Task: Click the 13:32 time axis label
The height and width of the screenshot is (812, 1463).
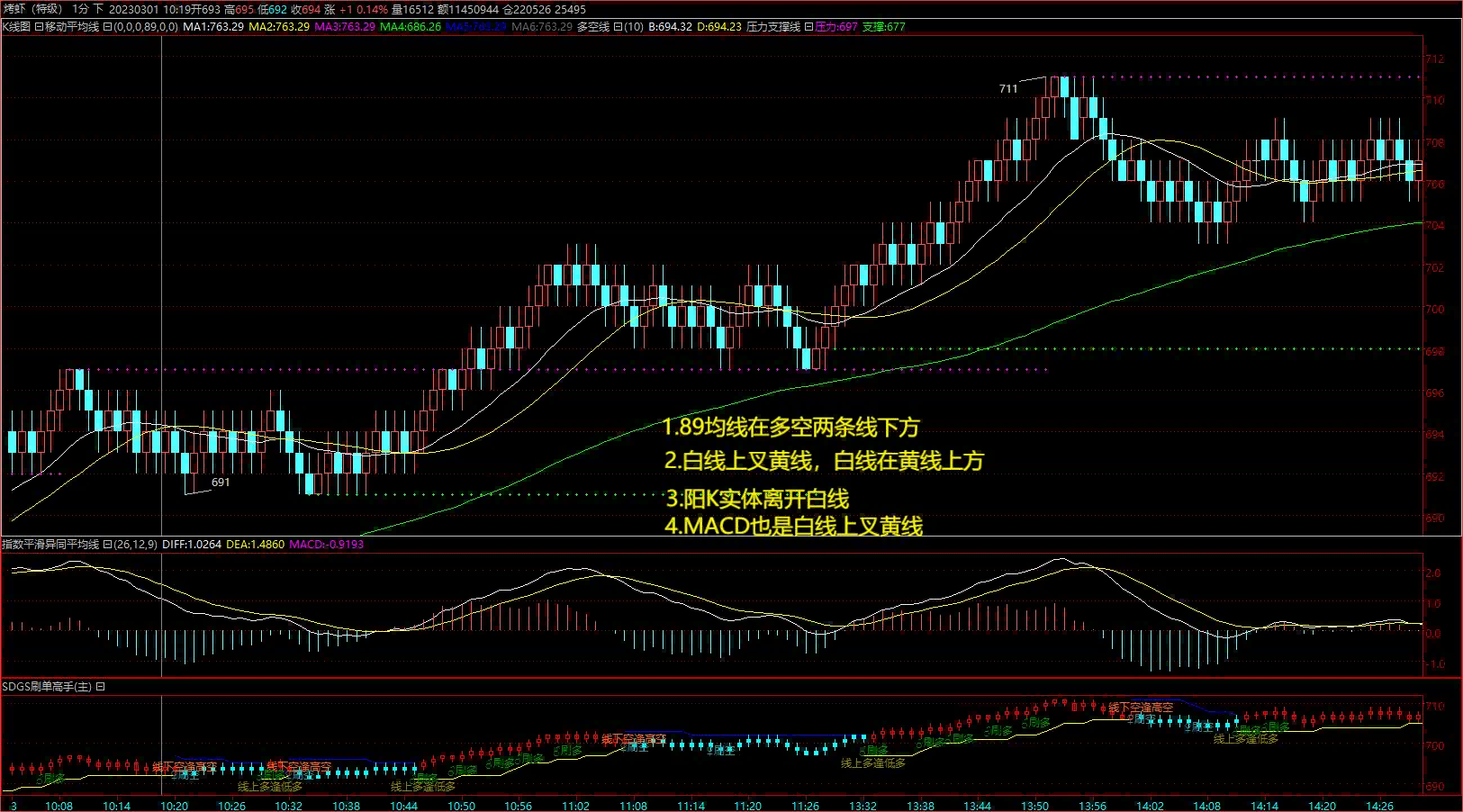Action: point(862,806)
